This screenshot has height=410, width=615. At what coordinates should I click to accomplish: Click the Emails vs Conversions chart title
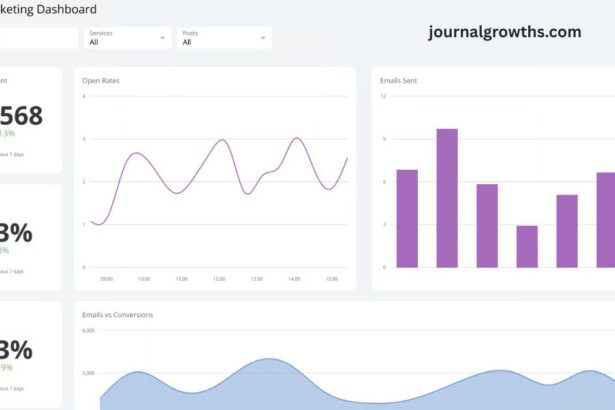[x=118, y=314]
